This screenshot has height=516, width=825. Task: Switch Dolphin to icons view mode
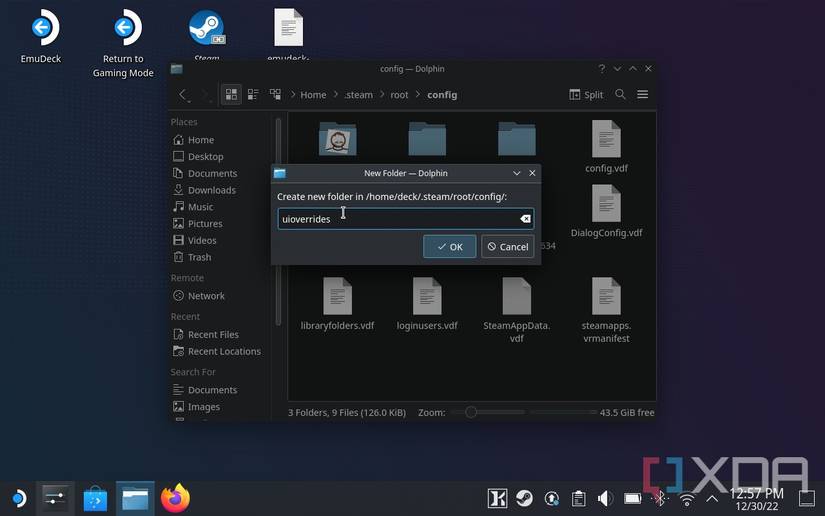click(x=231, y=94)
